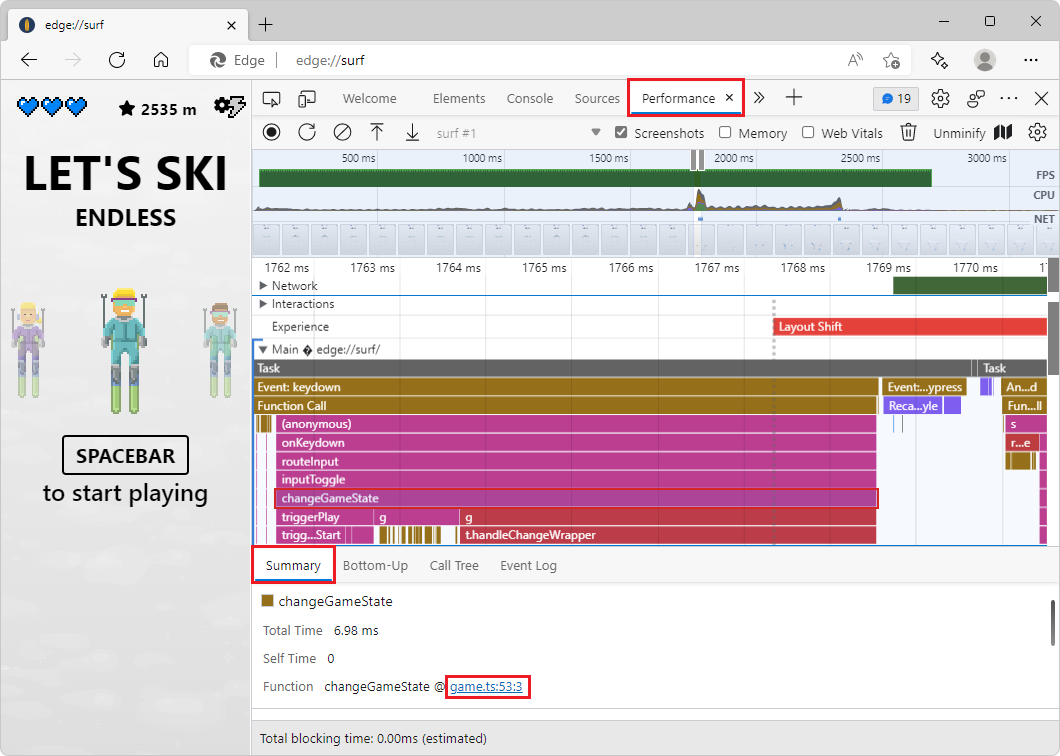The height and width of the screenshot is (756, 1060).
Task: Switch to the Bottom-Up tab
Action: click(375, 565)
